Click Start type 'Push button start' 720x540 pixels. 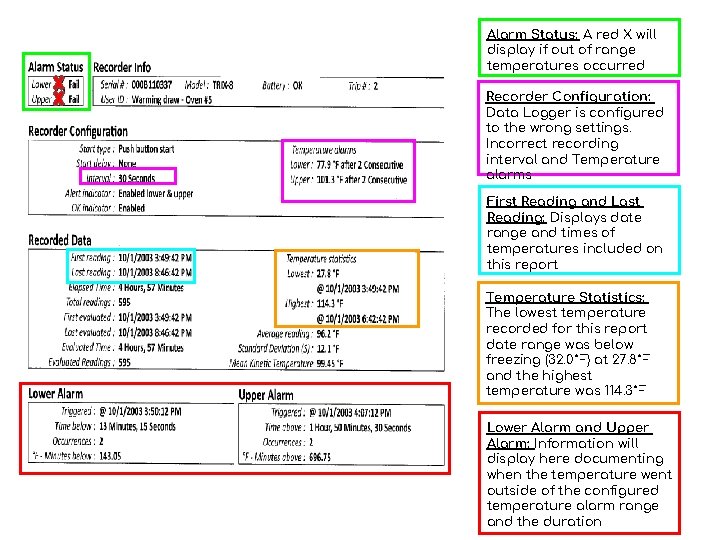[x=146, y=149]
